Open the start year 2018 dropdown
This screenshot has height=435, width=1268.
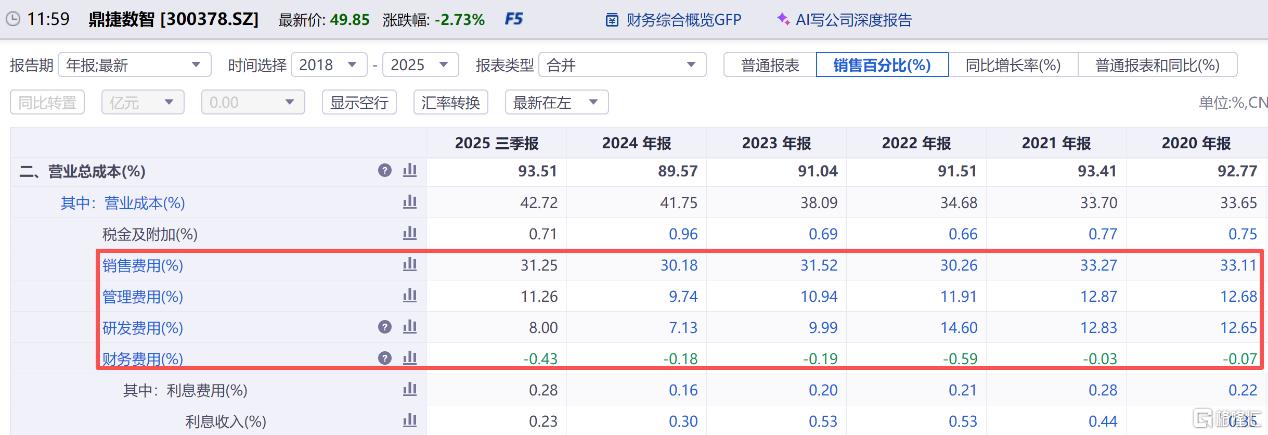[x=329, y=65]
